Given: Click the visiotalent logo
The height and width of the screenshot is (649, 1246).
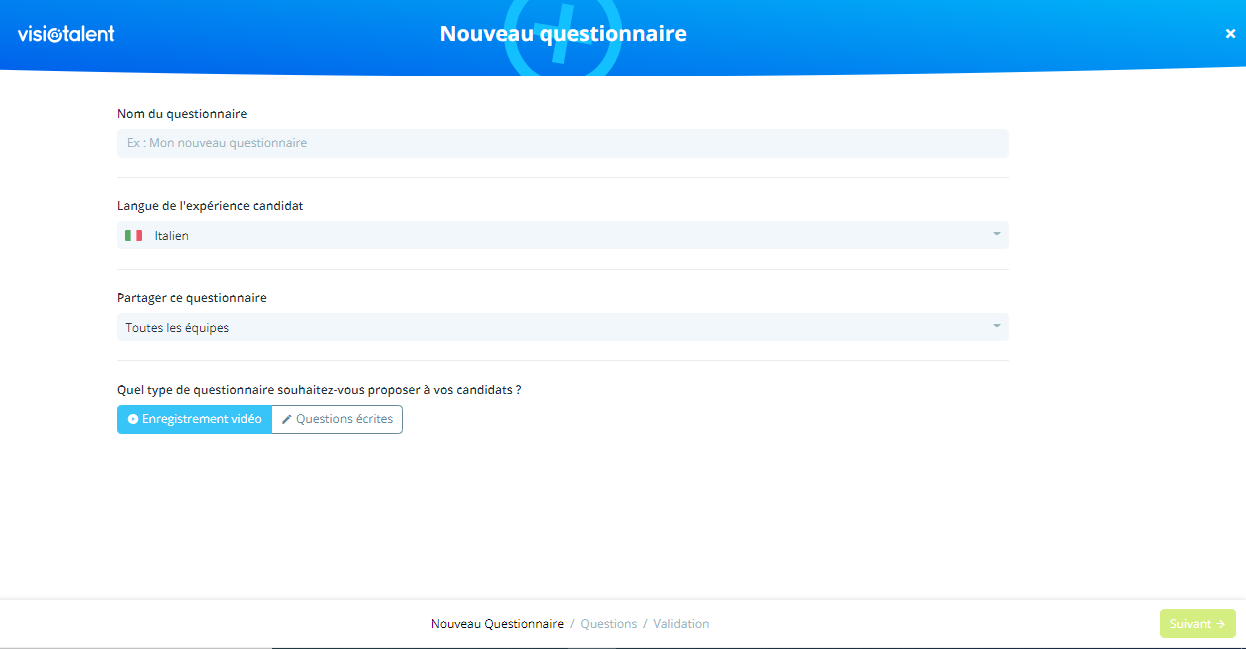Looking at the screenshot, I should pyautogui.click(x=66, y=34).
